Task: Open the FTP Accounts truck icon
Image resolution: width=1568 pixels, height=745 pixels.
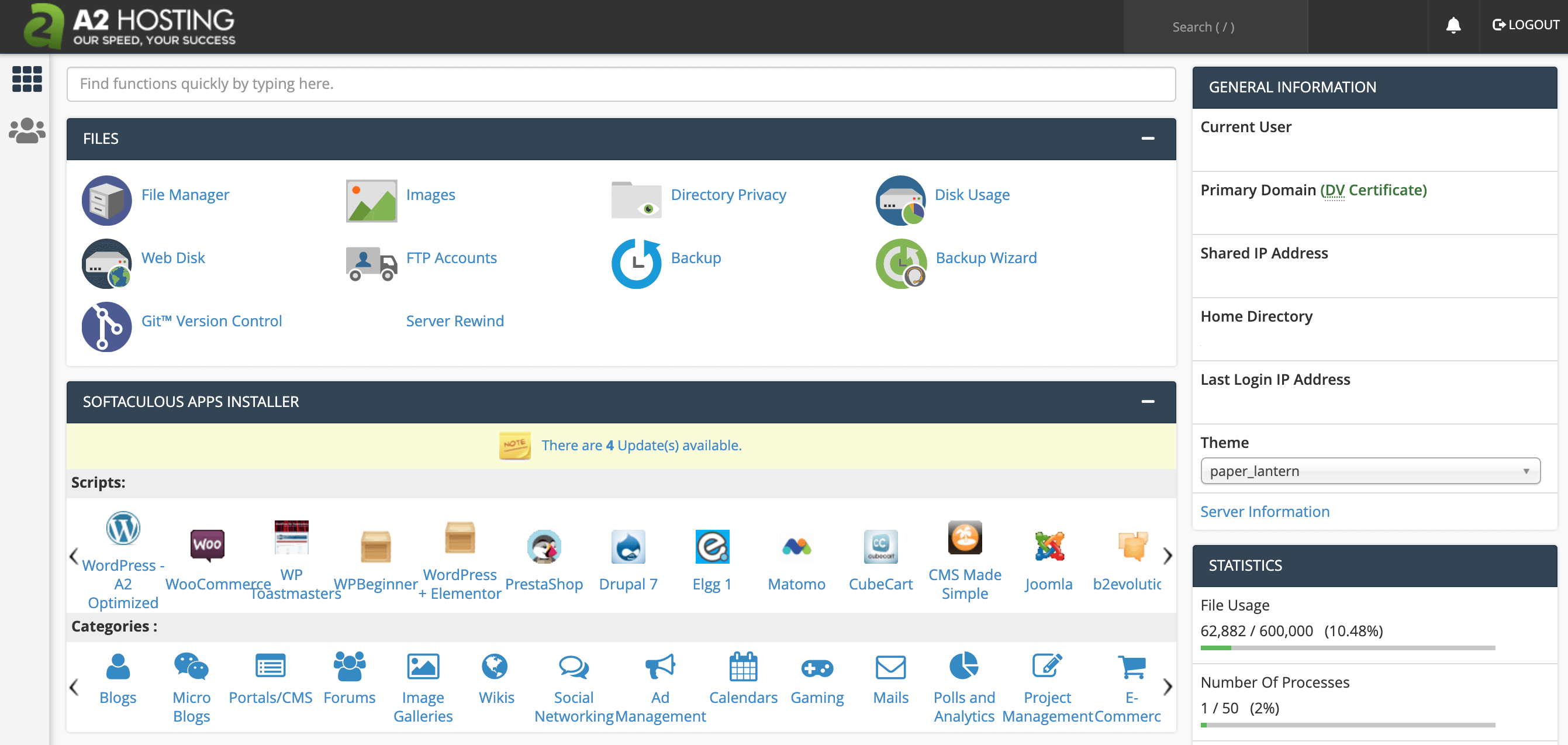Action: coord(371,264)
